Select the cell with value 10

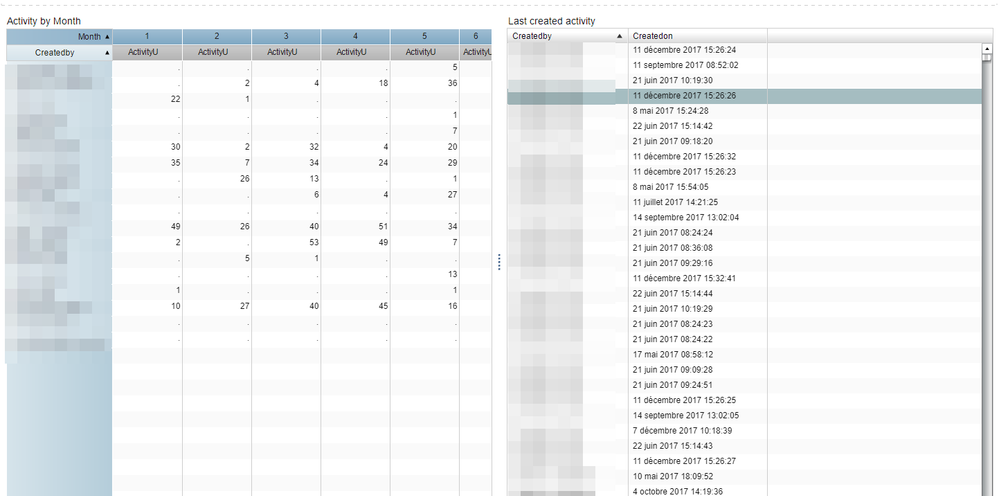(147, 306)
